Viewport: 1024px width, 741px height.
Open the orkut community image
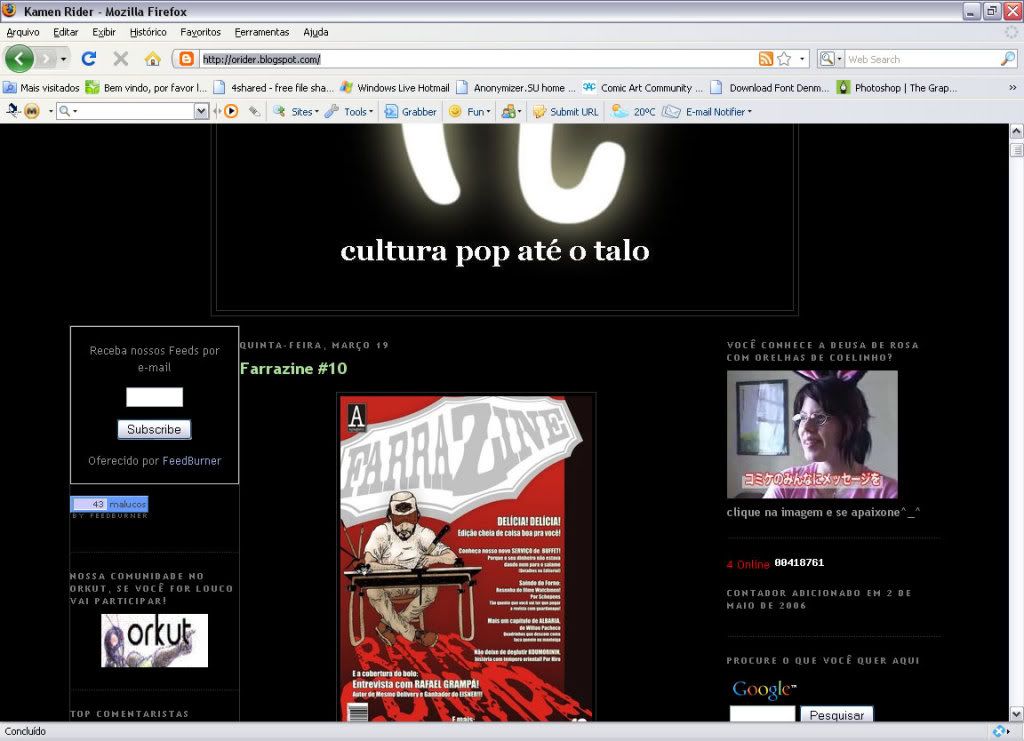pos(154,640)
